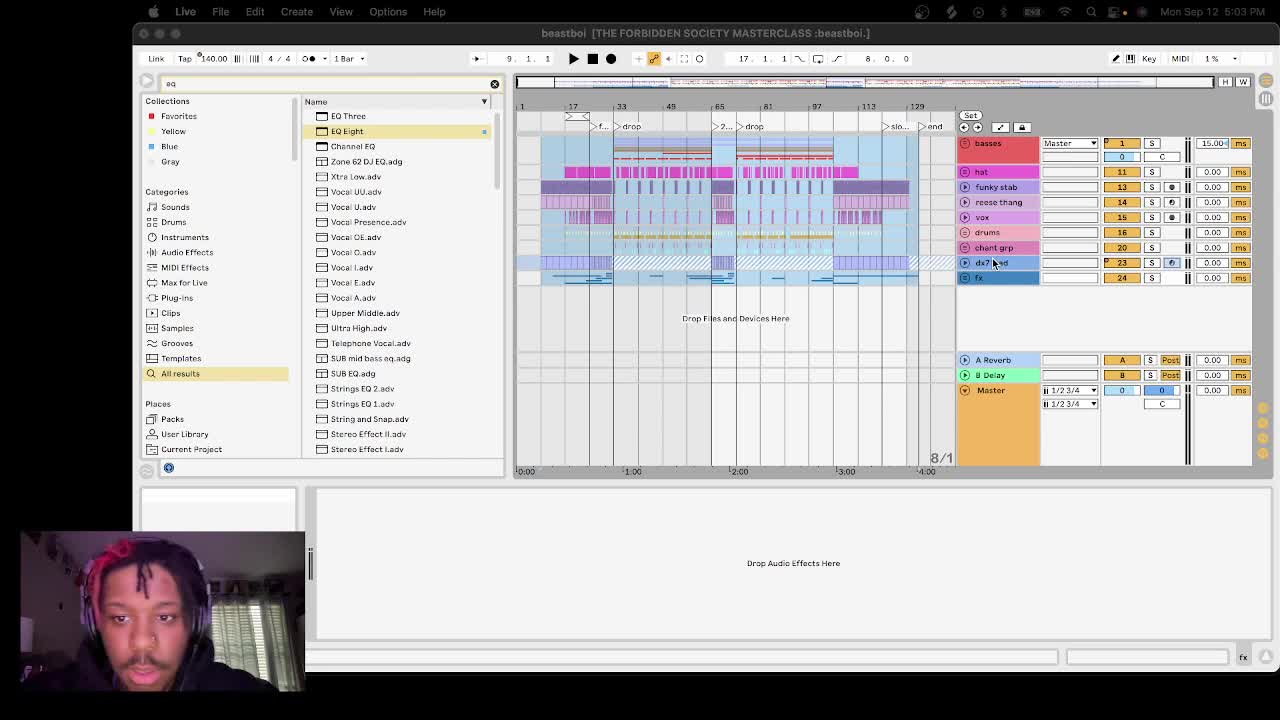Arm the funky stab track for recording
1280x720 pixels.
point(1172,187)
